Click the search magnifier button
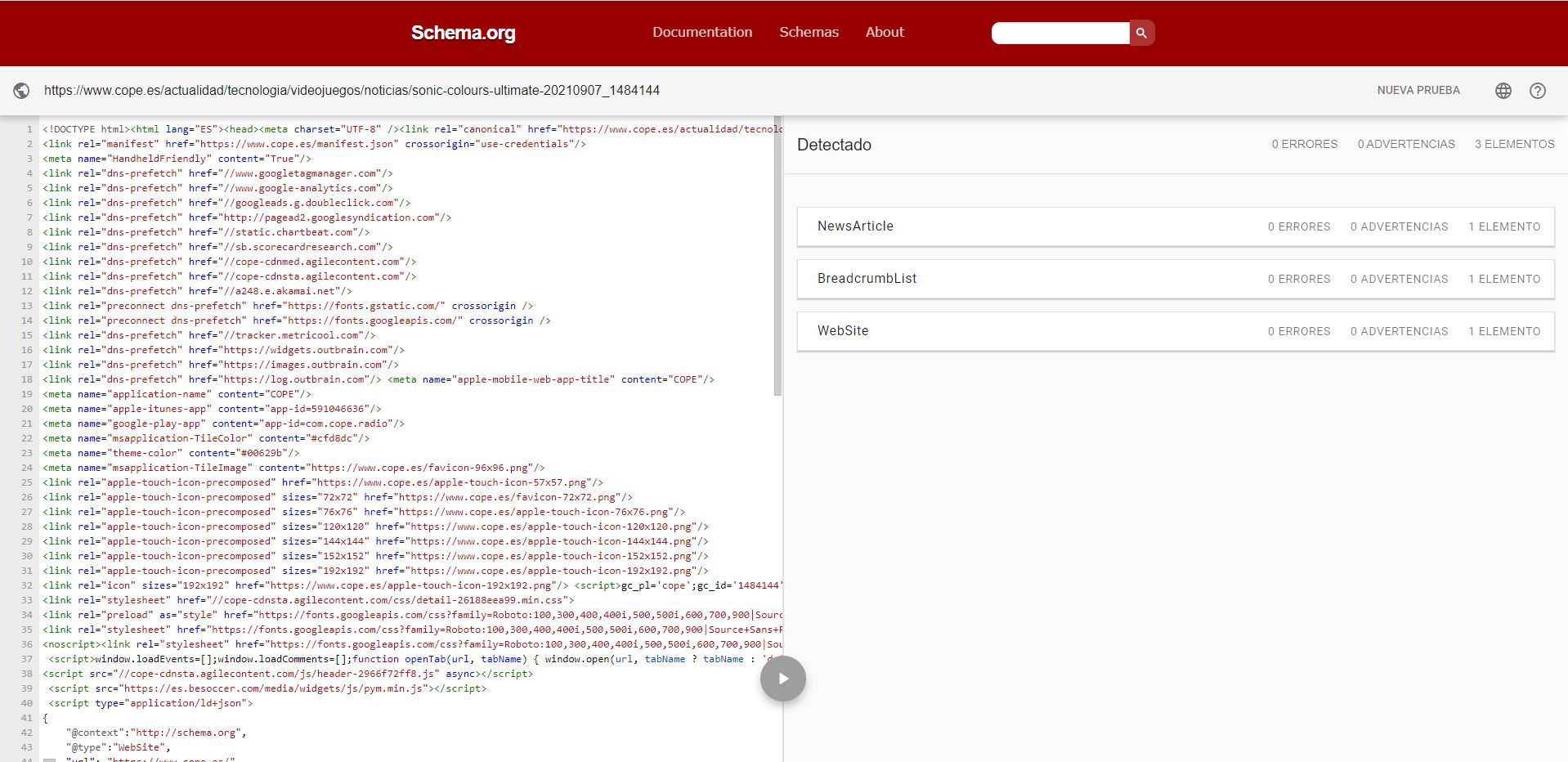This screenshot has height=762, width=1568. pos(1141,33)
